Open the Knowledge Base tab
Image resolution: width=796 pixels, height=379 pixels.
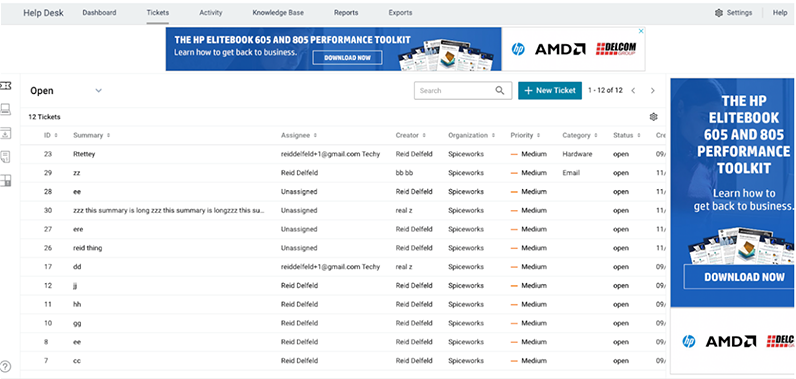pyautogui.click(x=278, y=13)
